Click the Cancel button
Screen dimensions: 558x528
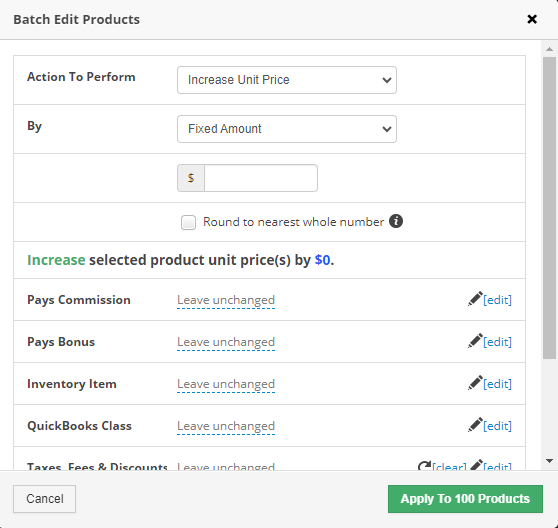(44, 499)
